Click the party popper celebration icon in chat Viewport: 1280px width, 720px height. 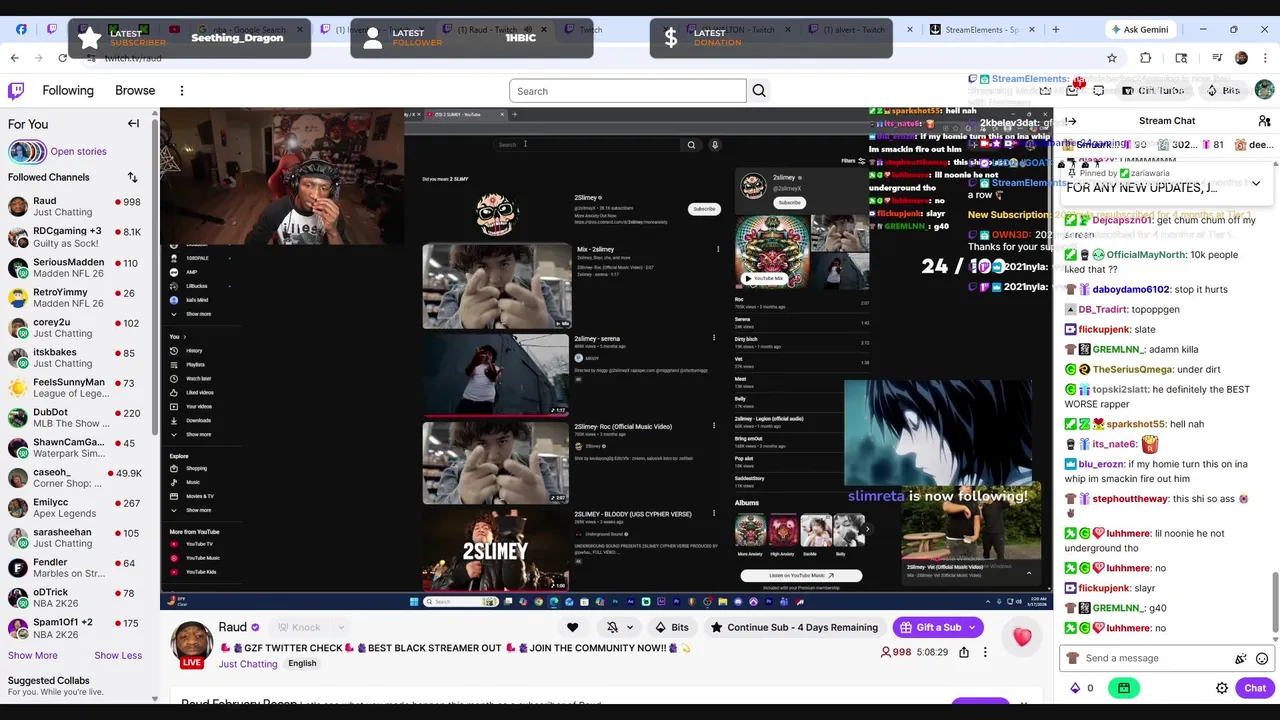click(x=1241, y=659)
